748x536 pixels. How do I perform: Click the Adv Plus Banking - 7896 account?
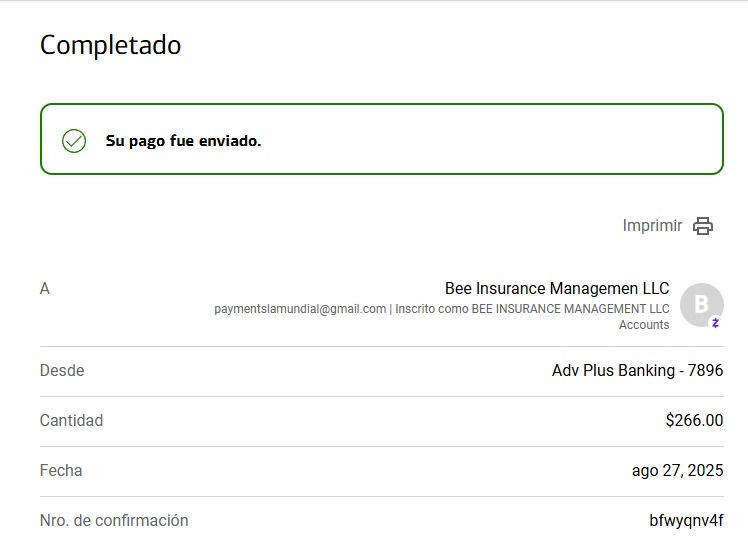637,371
